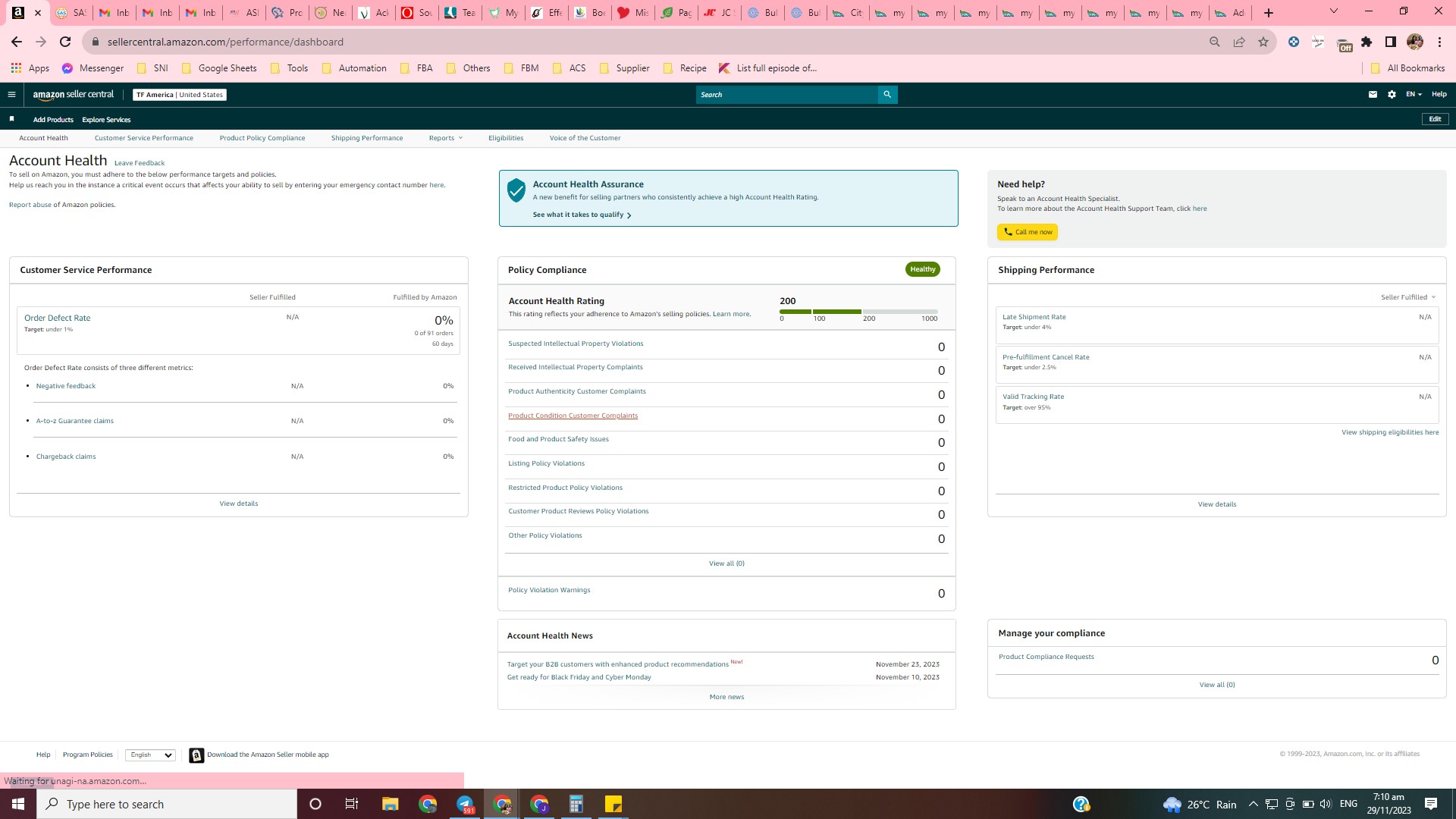Open the messages envelope icon

(1373, 95)
